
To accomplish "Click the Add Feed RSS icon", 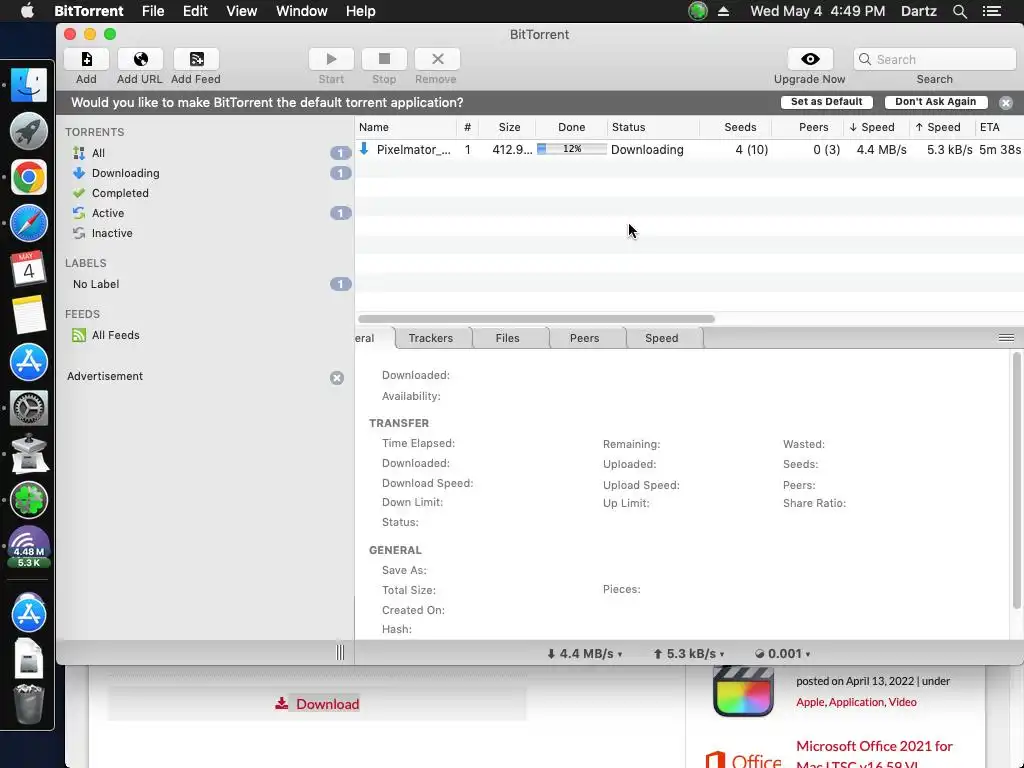I will 196,59.
